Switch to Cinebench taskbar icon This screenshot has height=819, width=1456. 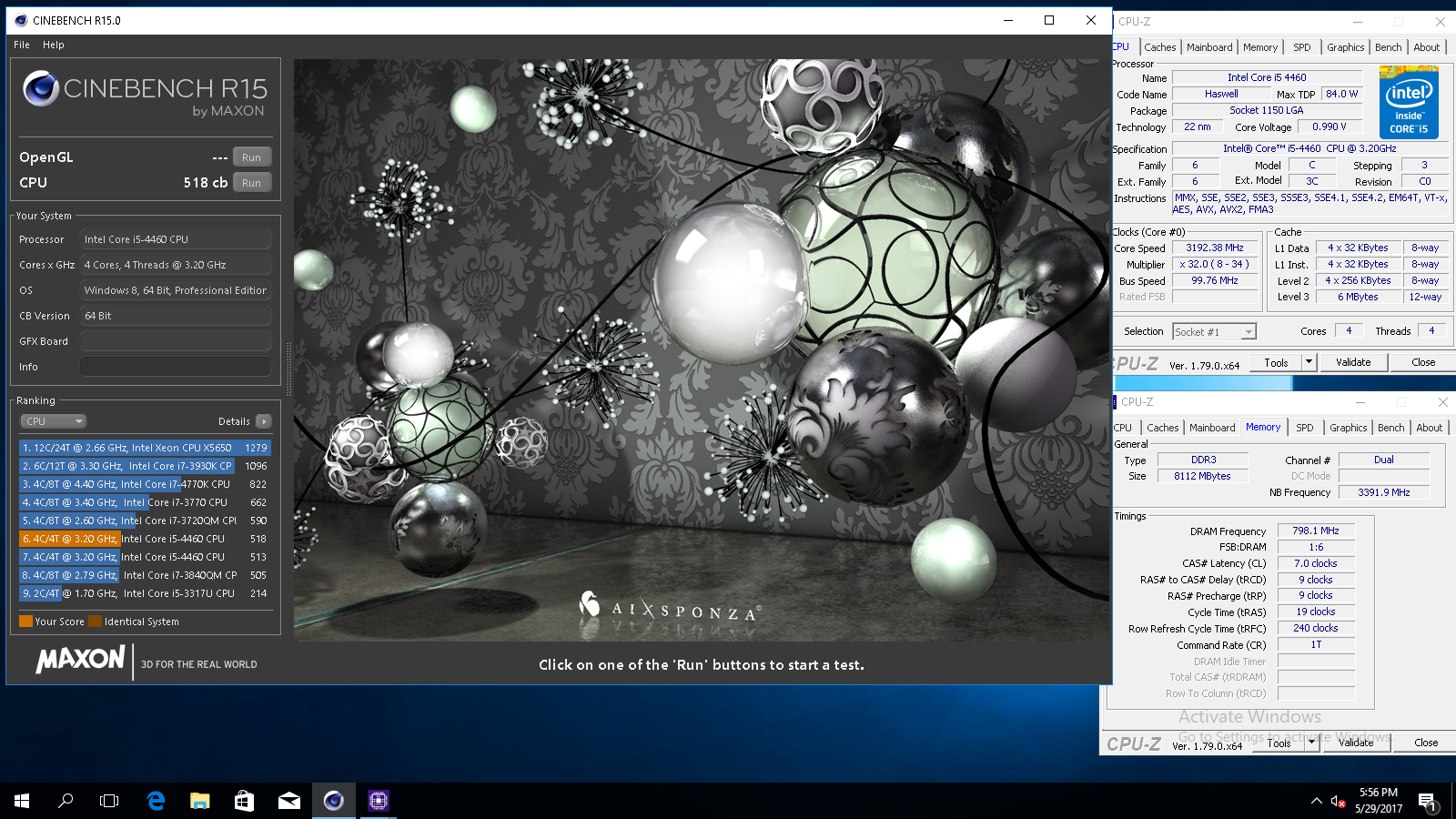tap(333, 801)
